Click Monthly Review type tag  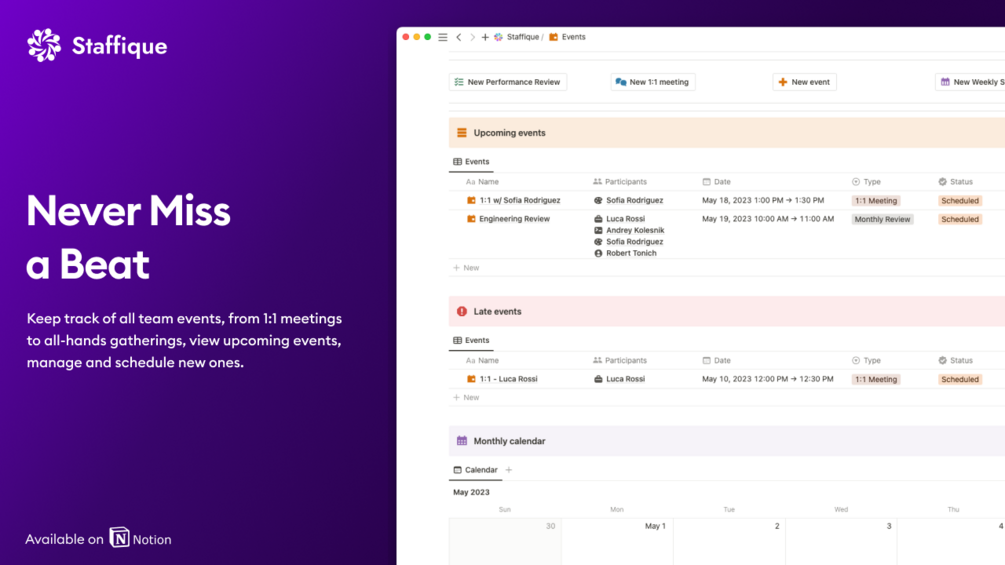coord(882,219)
